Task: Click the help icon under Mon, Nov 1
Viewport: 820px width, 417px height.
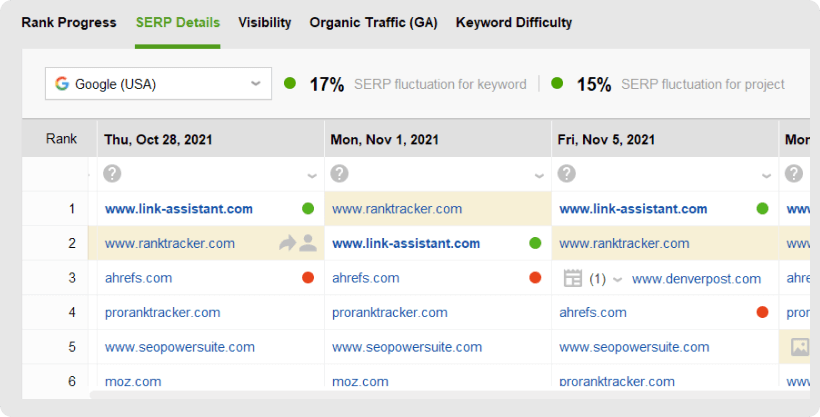Action: (339, 174)
